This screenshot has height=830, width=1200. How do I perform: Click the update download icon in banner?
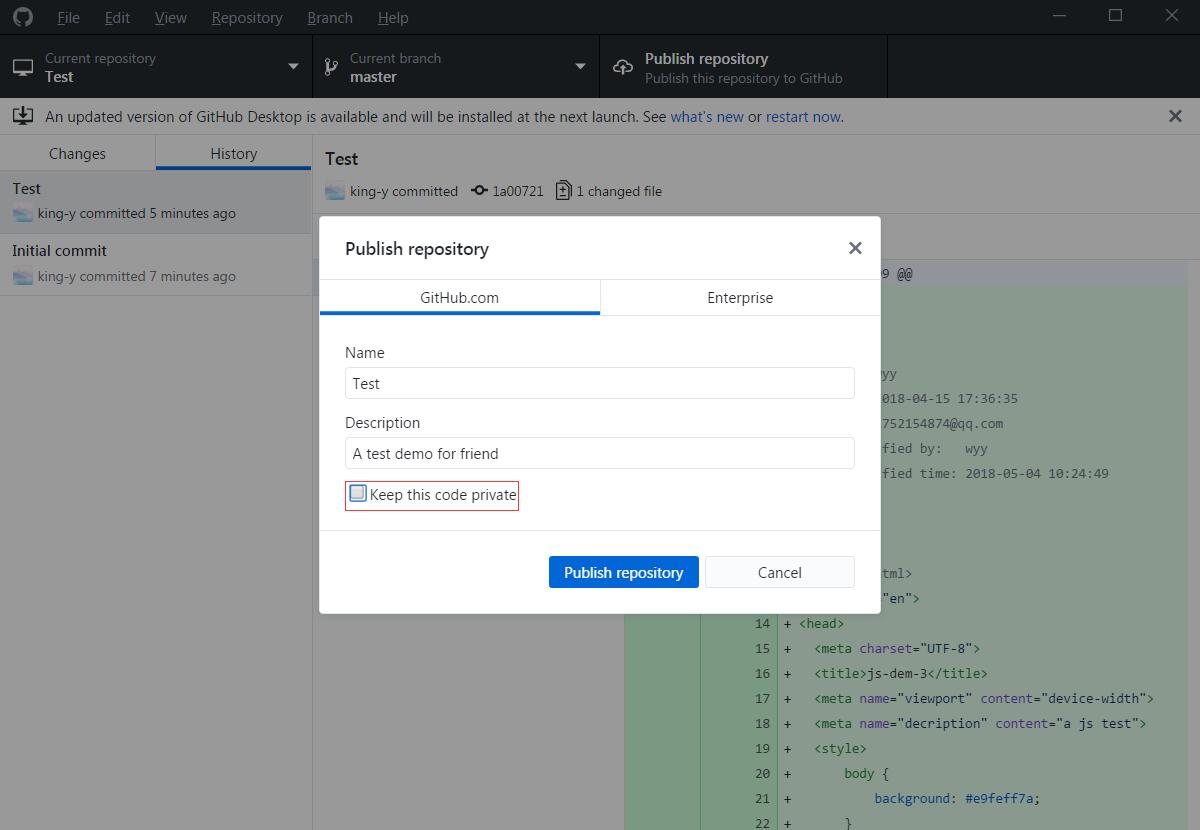[x=23, y=116]
